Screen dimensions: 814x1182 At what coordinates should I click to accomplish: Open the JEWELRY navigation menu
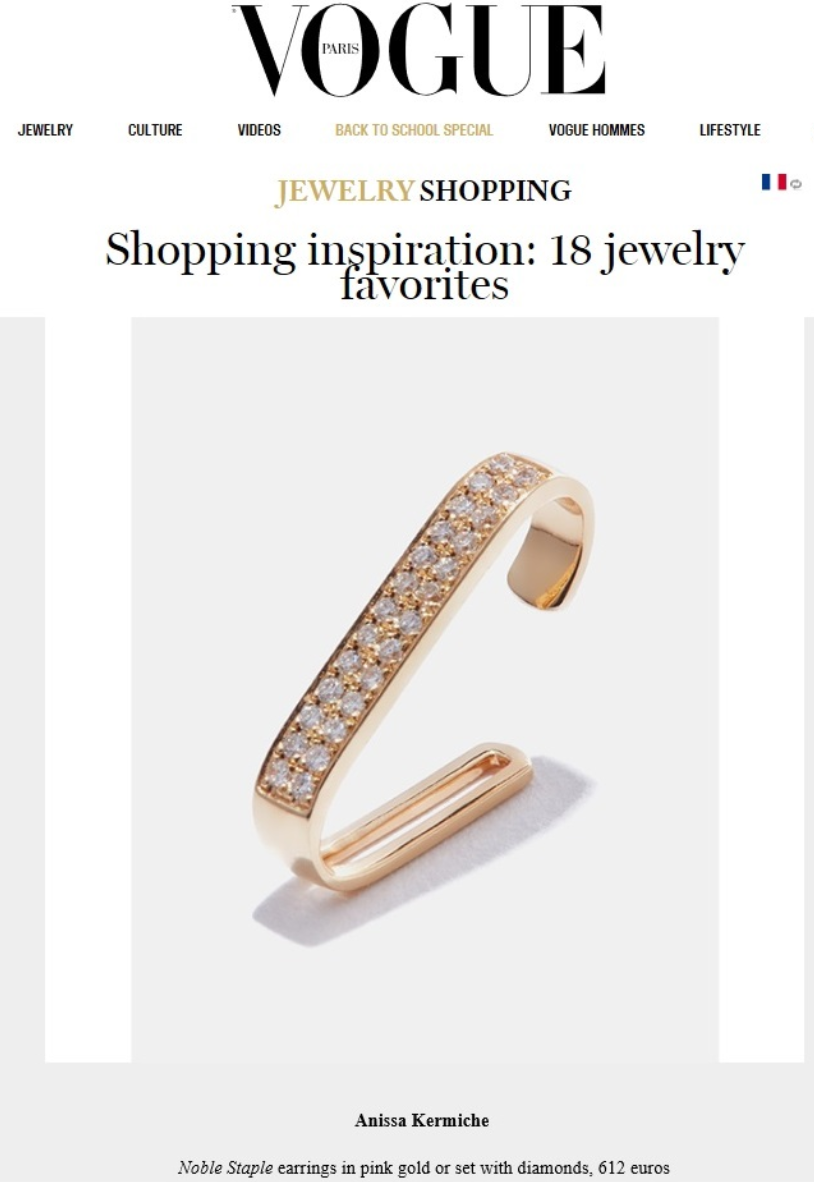pyautogui.click(x=45, y=130)
